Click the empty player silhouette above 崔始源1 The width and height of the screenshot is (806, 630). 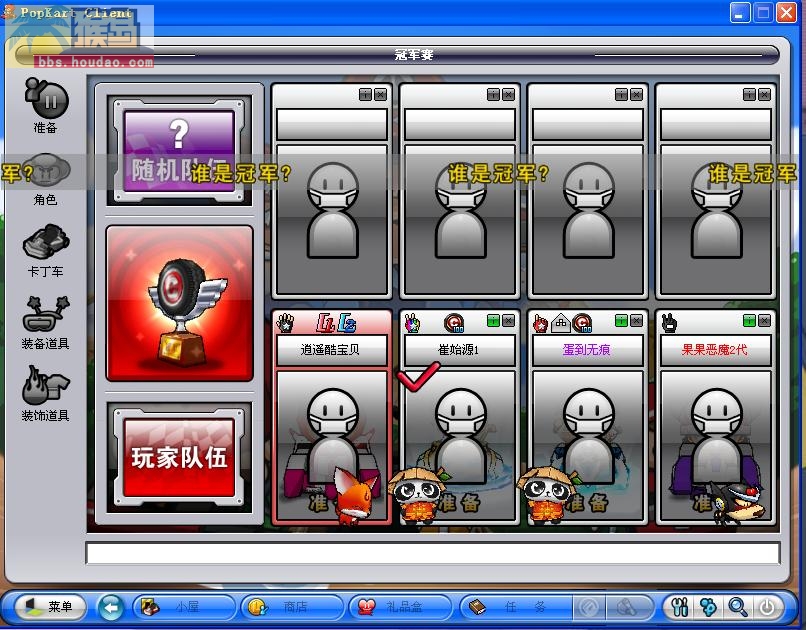point(461,211)
